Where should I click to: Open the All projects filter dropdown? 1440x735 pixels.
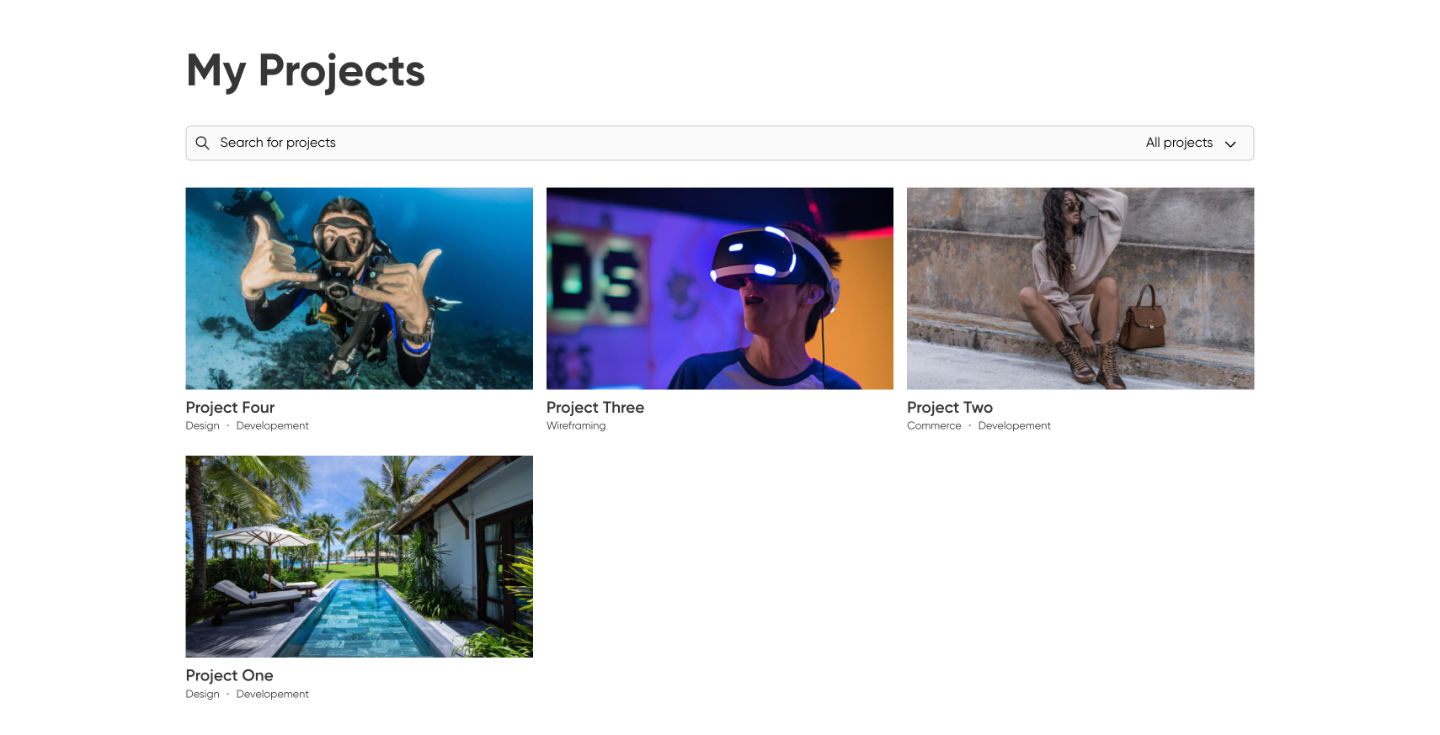point(1191,143)
